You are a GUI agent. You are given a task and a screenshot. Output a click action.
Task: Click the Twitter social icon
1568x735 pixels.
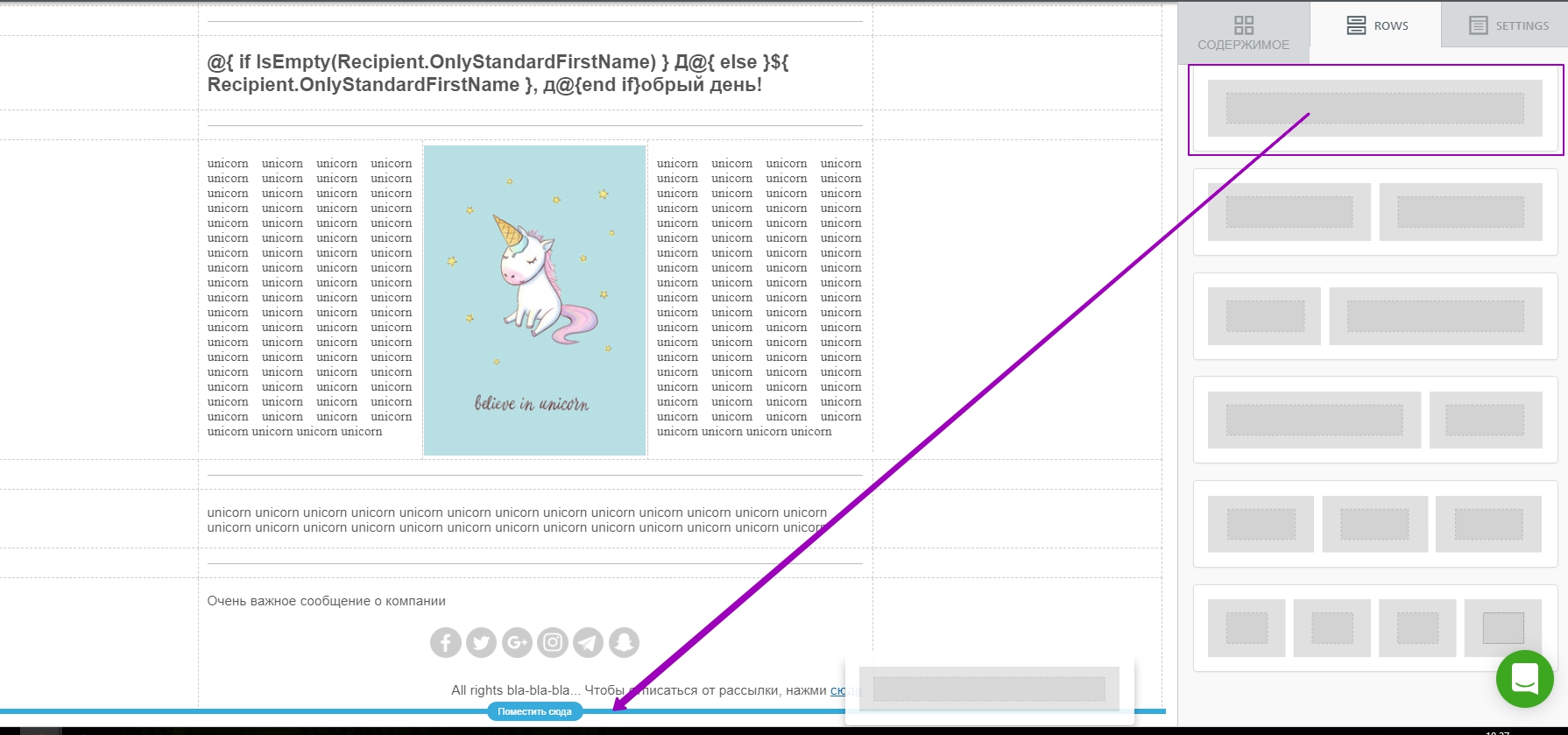[x=481, y=642]
